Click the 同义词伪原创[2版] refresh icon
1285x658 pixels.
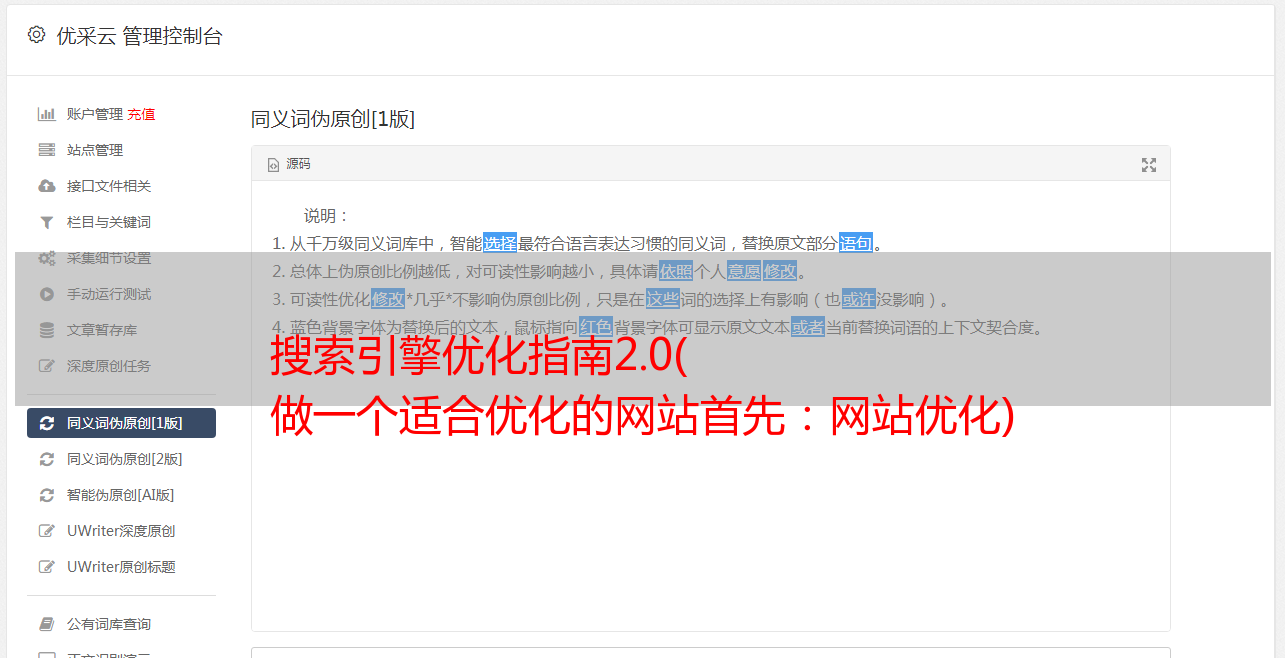coord(46,459)
